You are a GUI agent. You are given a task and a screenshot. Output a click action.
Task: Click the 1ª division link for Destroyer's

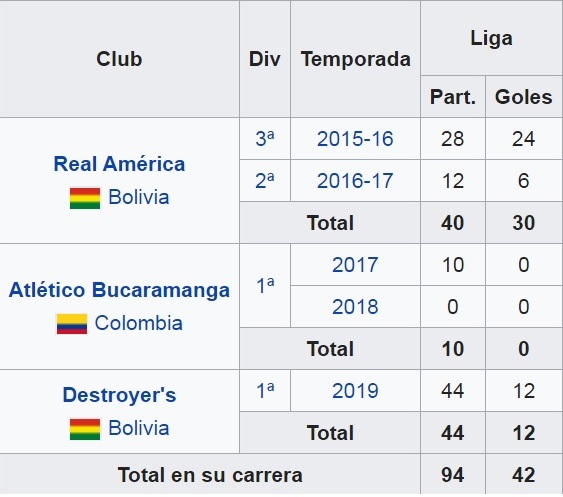tap(265, 390)
